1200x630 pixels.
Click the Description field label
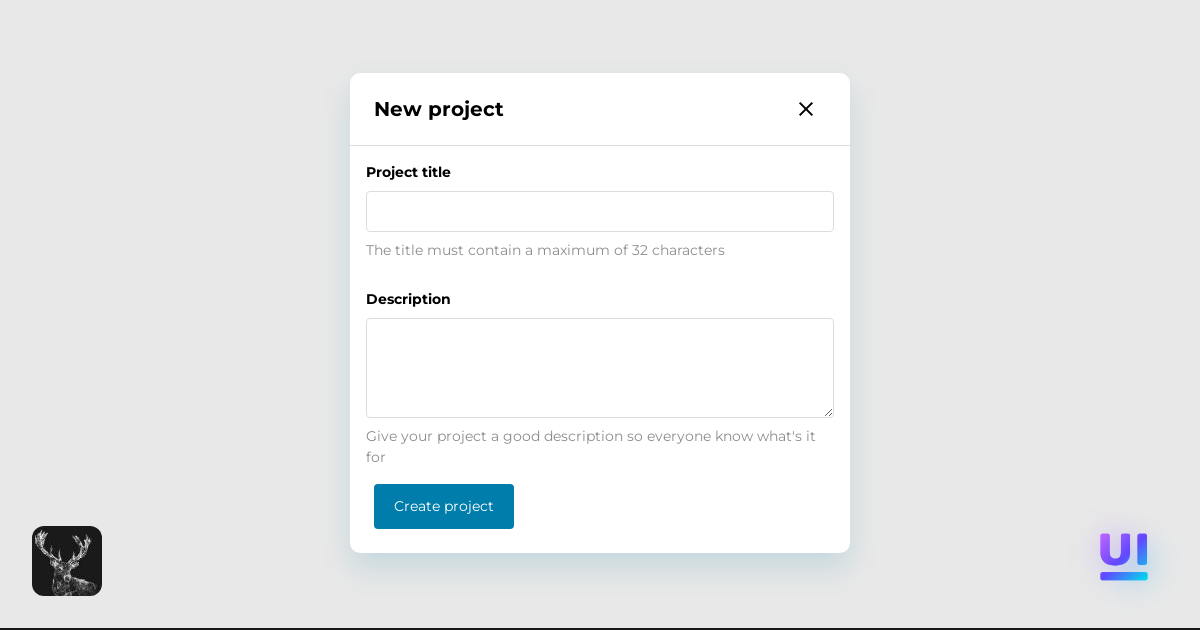(408, 299)
